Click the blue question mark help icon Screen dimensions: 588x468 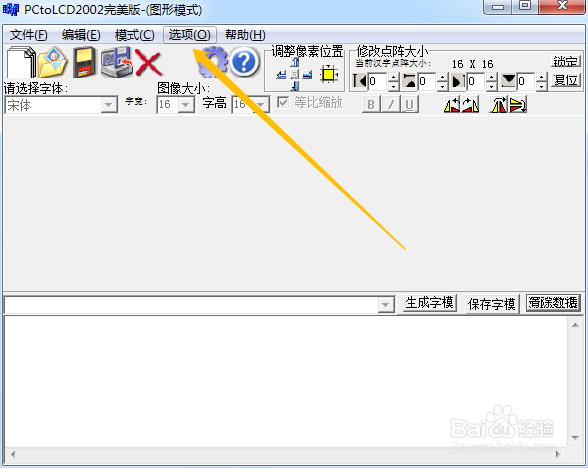point(244,62)
